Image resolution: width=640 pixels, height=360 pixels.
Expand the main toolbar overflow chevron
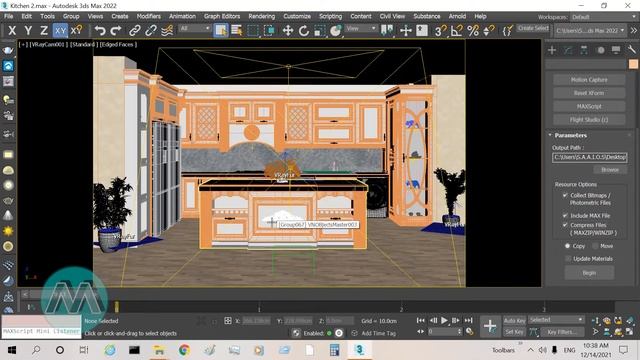(x=633, y=31)
